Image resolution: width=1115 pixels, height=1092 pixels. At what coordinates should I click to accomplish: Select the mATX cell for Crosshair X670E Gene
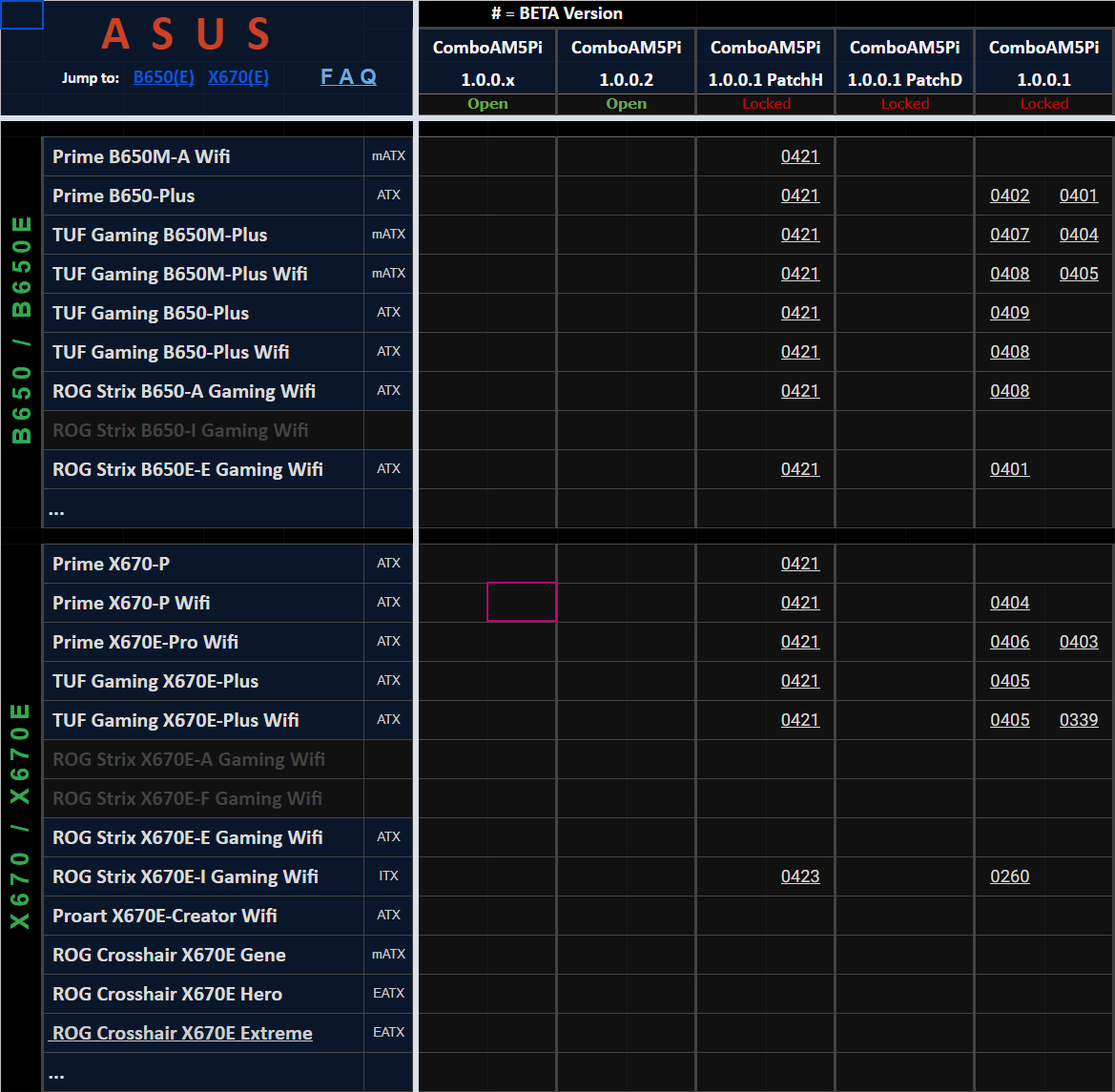pos(388,955)
